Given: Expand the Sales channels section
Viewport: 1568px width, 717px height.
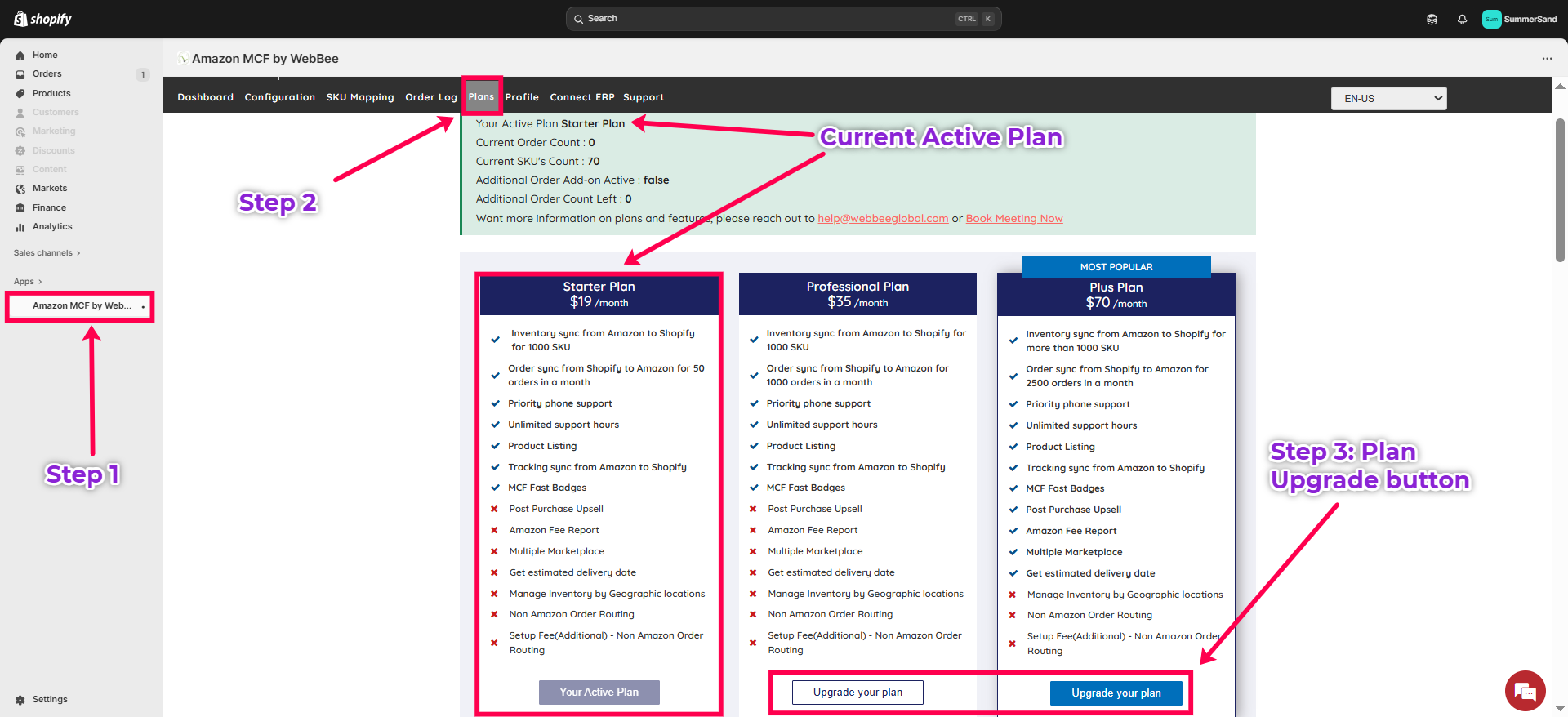Looking at the screenshot, I should coord(47,253).
